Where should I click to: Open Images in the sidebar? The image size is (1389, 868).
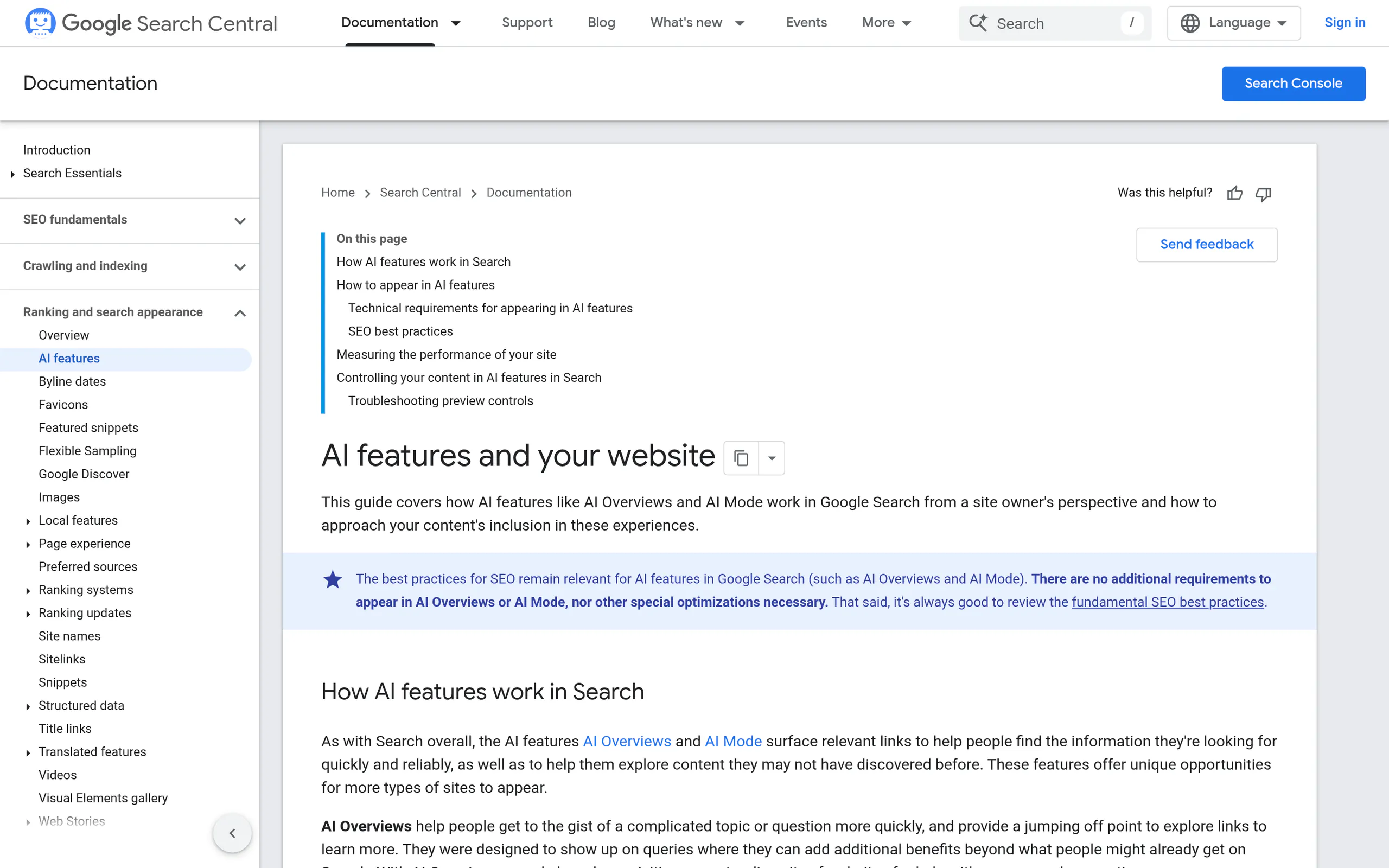[x=59, y=497]
